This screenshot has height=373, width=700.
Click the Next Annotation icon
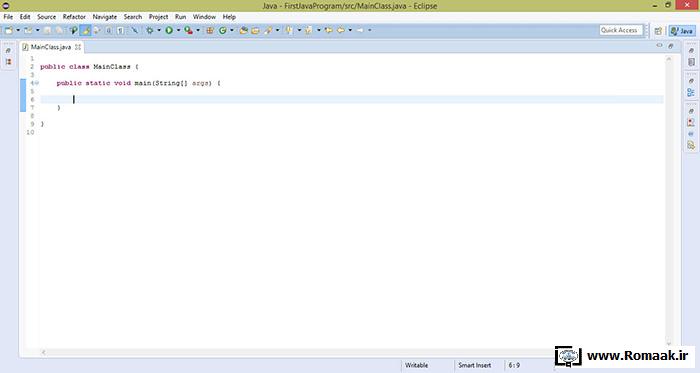pos(289,30)
